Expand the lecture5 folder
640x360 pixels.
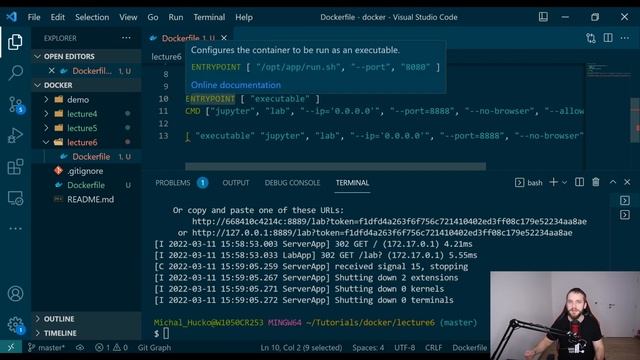click(87, 128)
